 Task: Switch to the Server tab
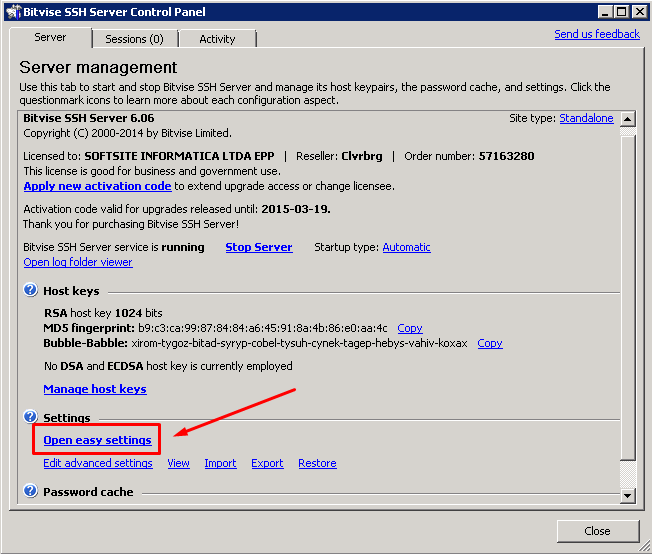point(50,37)
